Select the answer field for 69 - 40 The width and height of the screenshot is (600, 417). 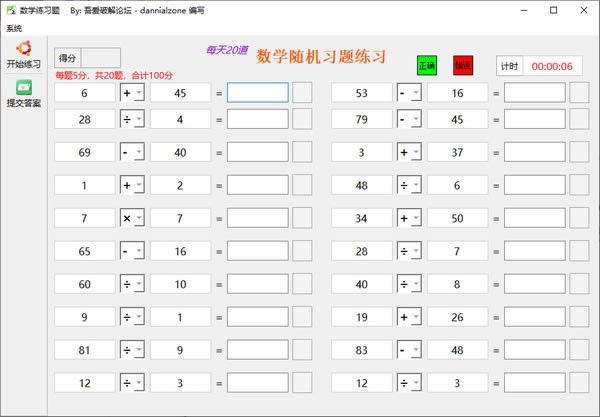pos(258,152)
